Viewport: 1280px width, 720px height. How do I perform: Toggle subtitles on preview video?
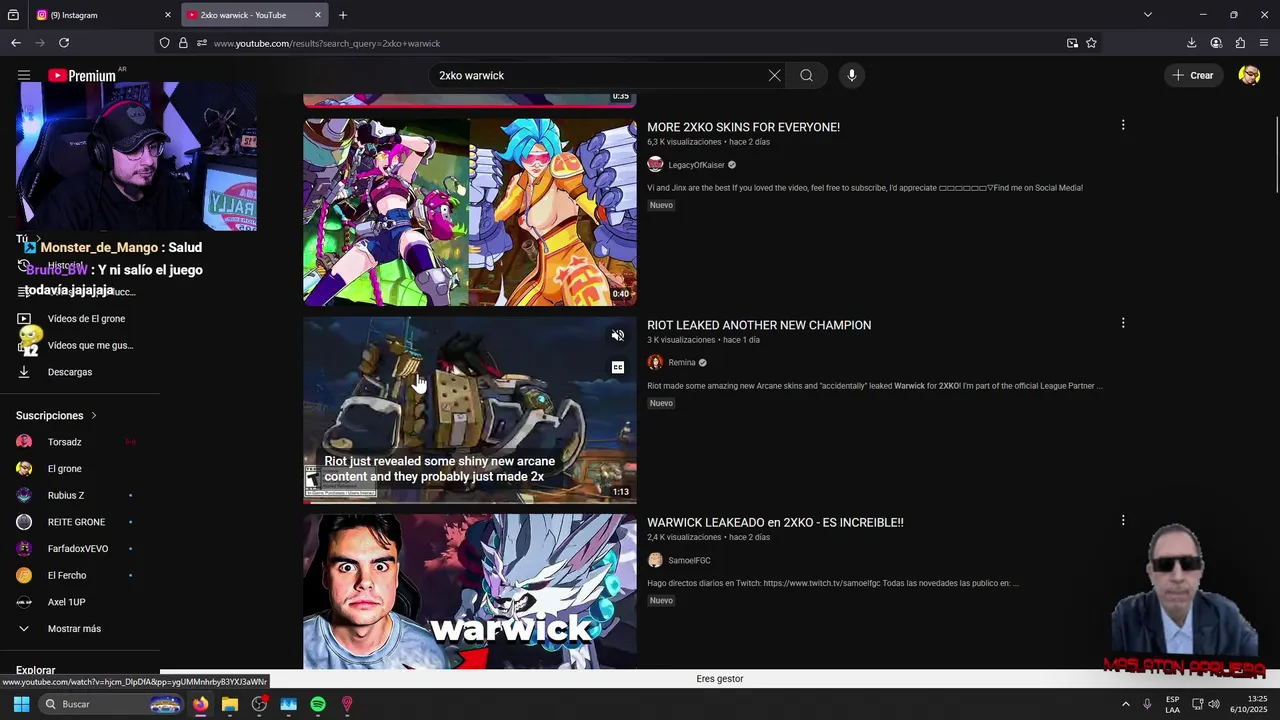[618, 367]
